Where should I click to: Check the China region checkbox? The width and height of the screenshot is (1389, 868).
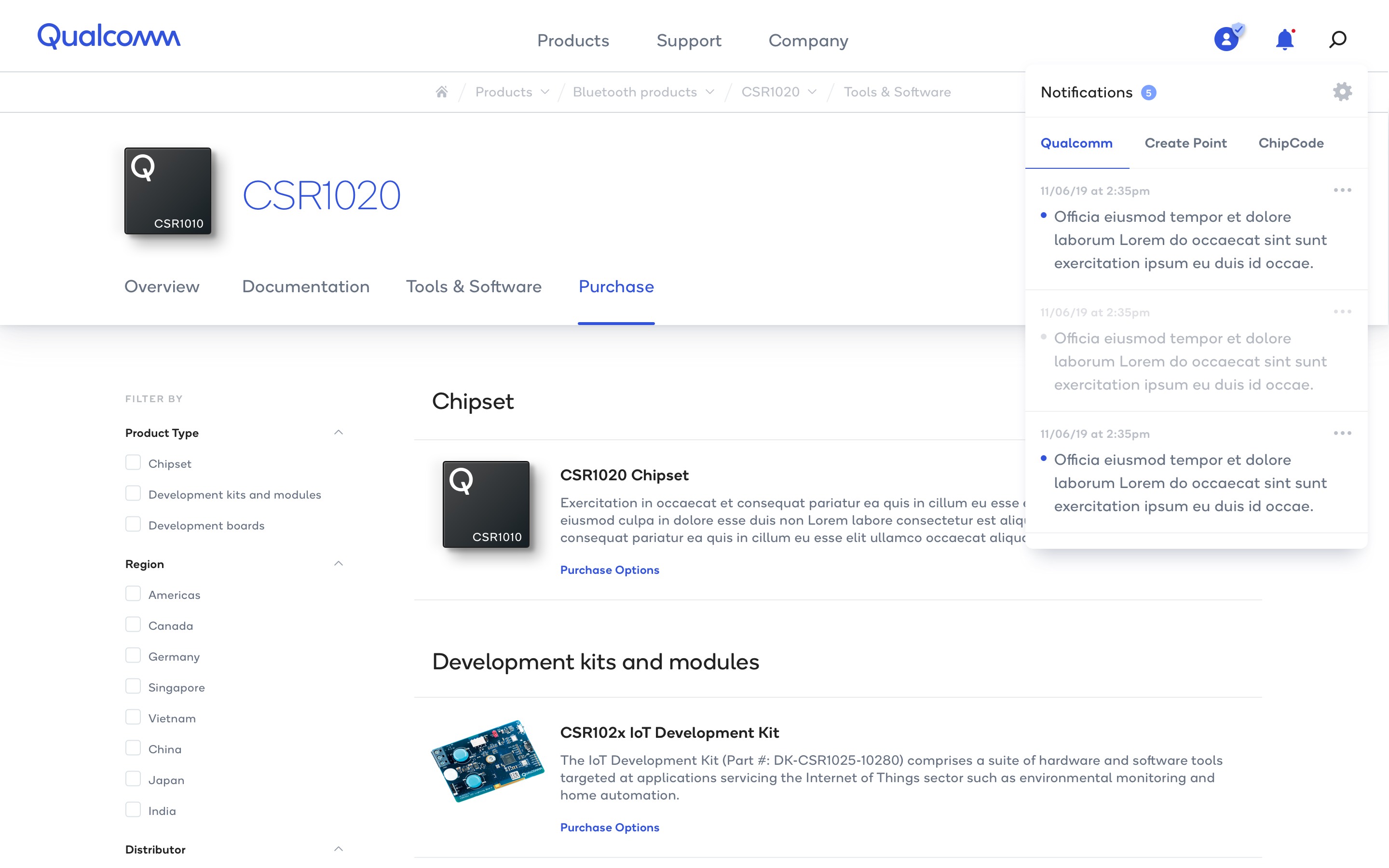[x=133, y=748]
